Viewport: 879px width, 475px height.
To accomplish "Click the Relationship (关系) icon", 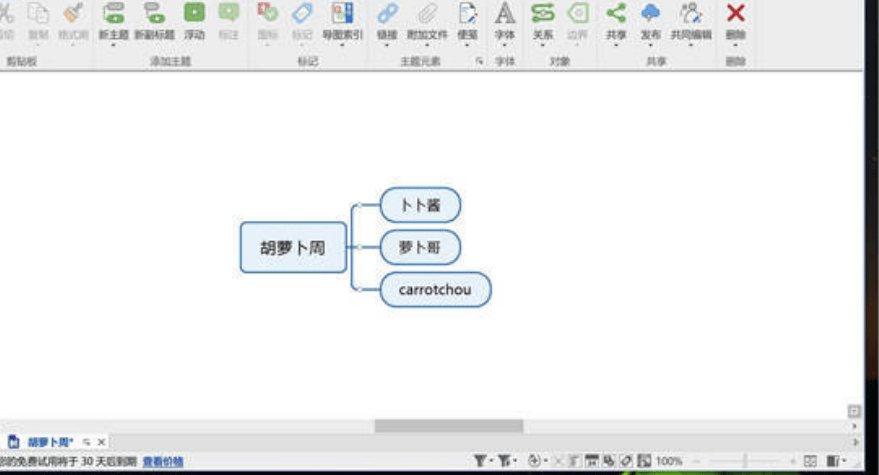I will [543, 12].
